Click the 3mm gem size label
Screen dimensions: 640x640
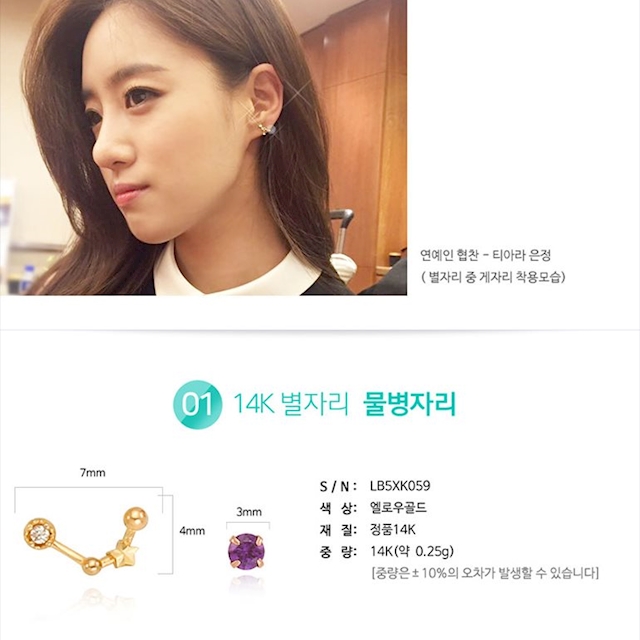point(249,511)
